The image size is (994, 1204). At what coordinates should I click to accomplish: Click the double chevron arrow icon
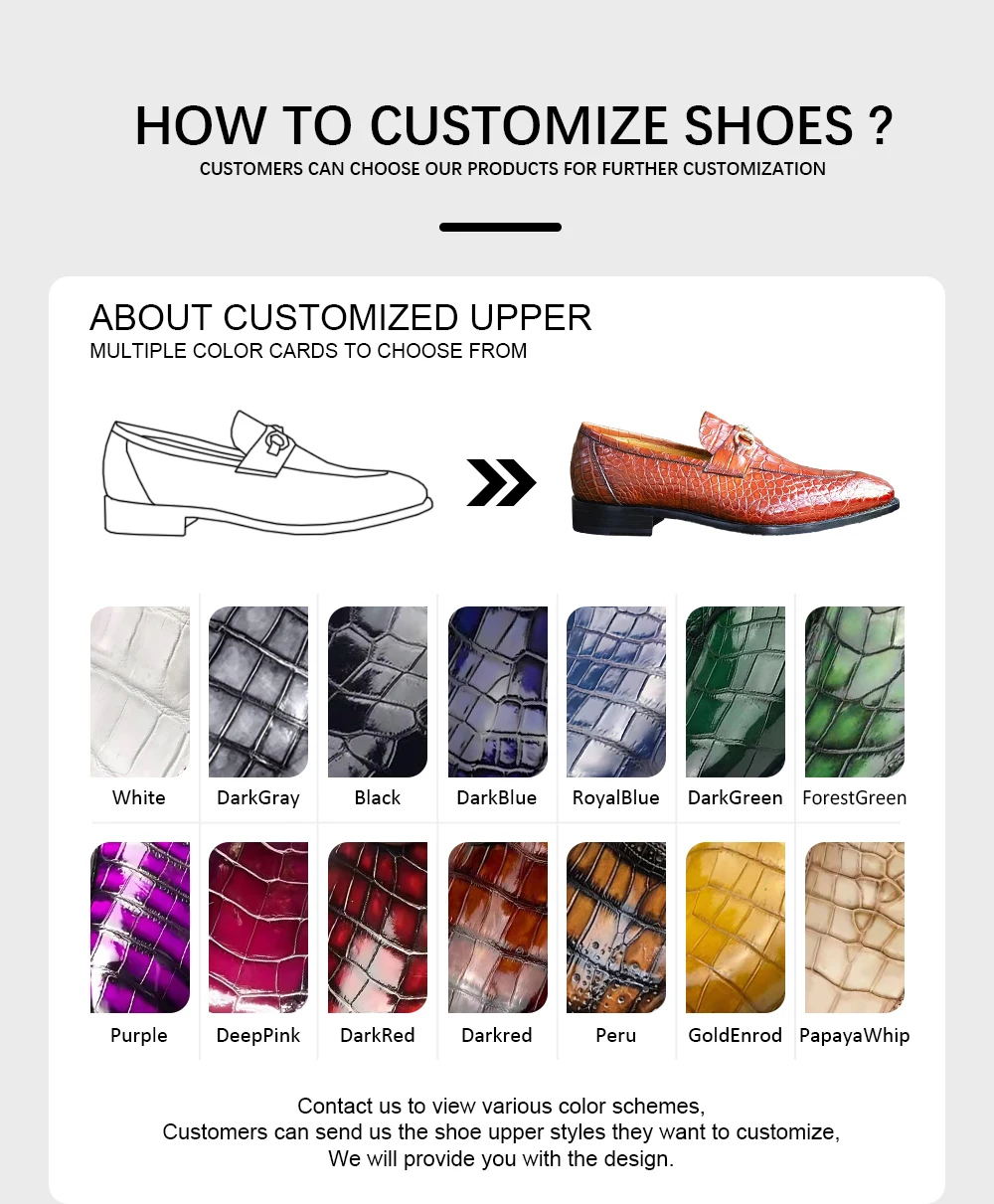pos(501,483)
